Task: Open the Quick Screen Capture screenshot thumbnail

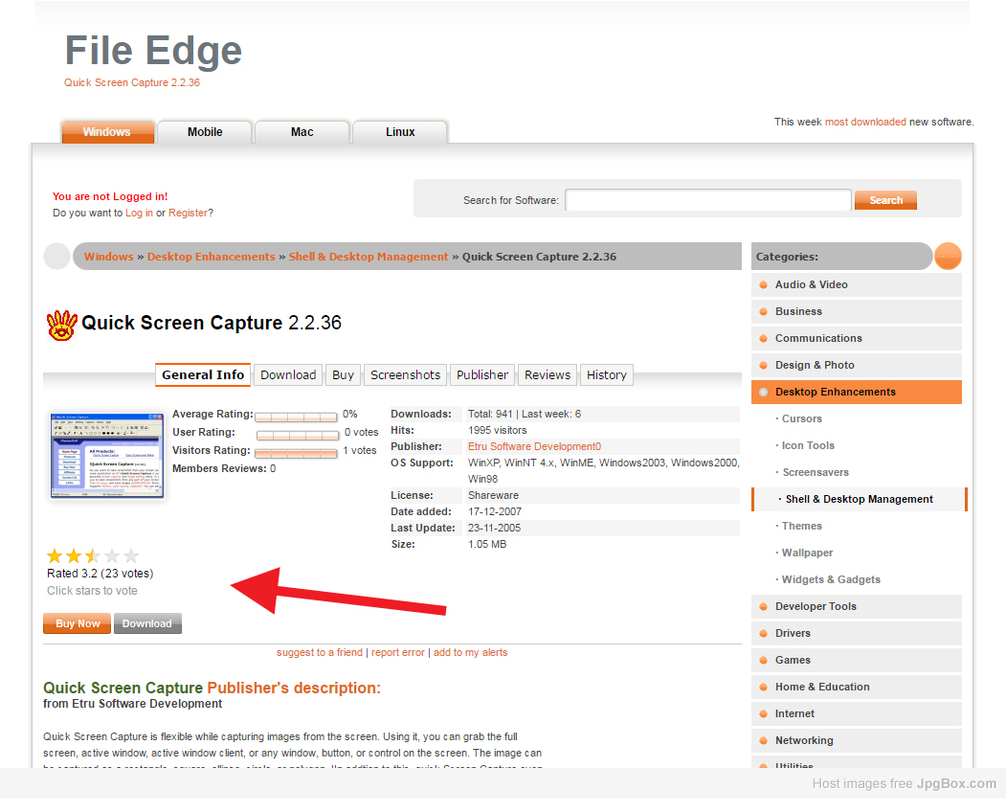Action: 107,455
